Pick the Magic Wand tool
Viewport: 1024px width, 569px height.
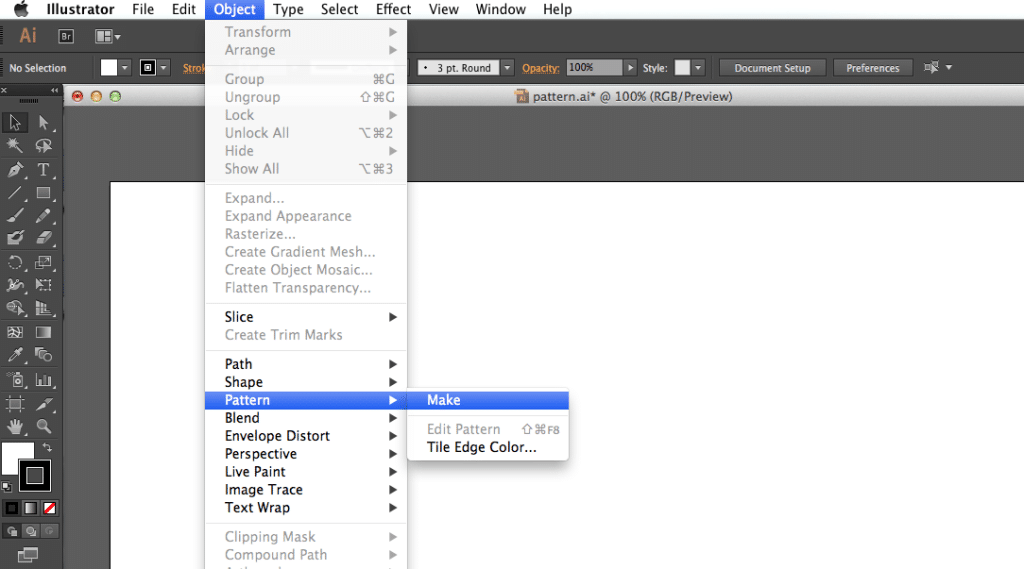[15, 146]
